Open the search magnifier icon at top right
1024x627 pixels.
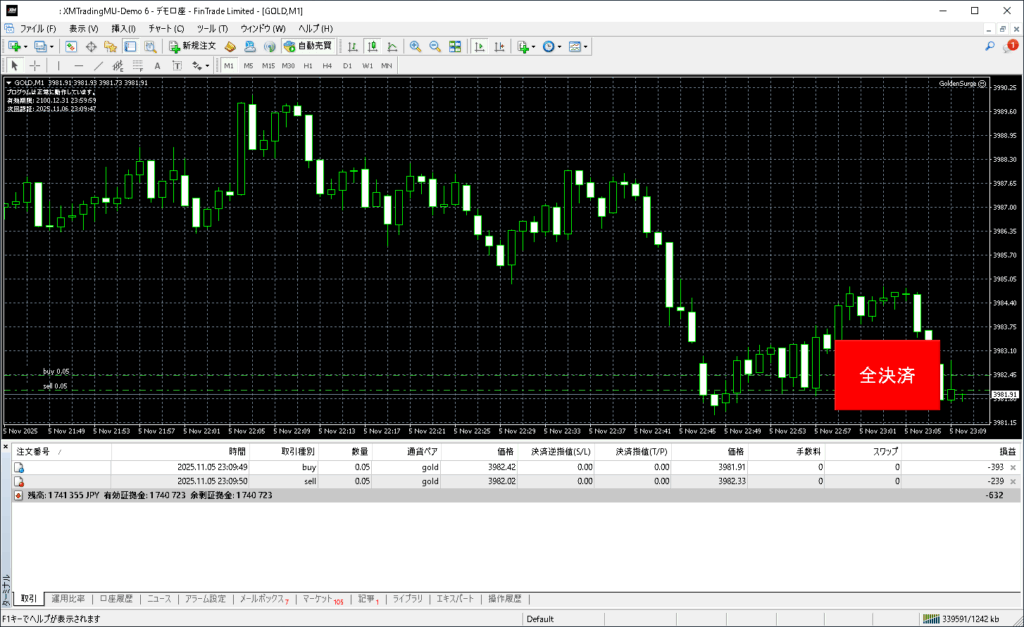(990, 46)
